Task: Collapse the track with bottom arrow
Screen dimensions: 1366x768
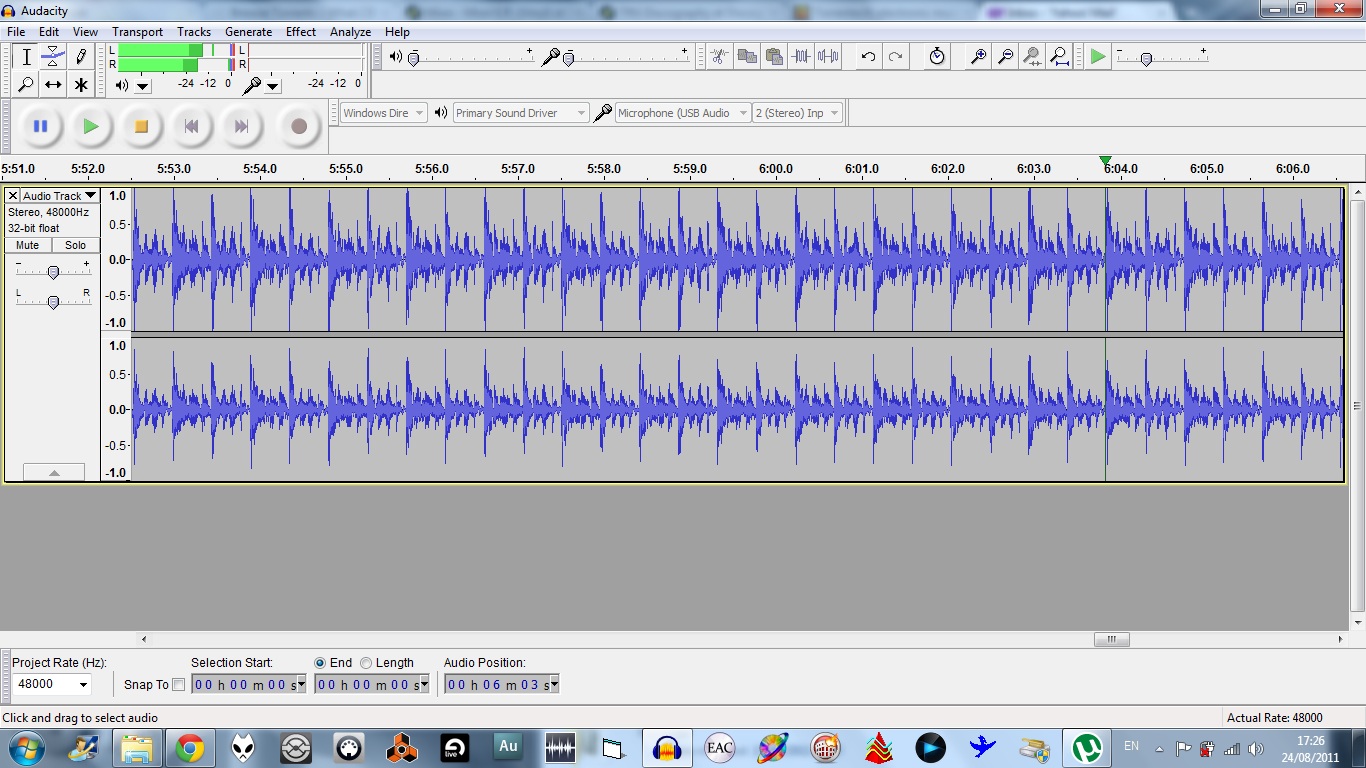Action: click(x=54, y=472)
